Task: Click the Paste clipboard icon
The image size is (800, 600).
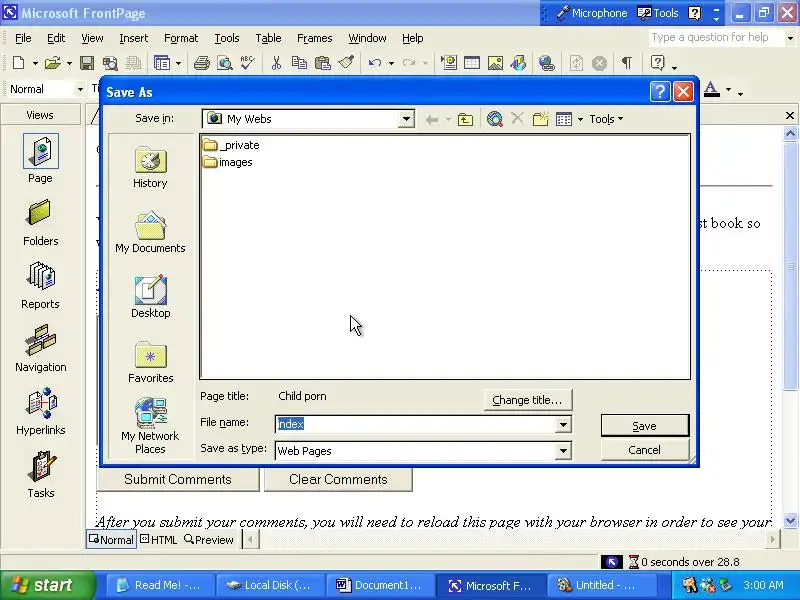Action: coord(322,63)
